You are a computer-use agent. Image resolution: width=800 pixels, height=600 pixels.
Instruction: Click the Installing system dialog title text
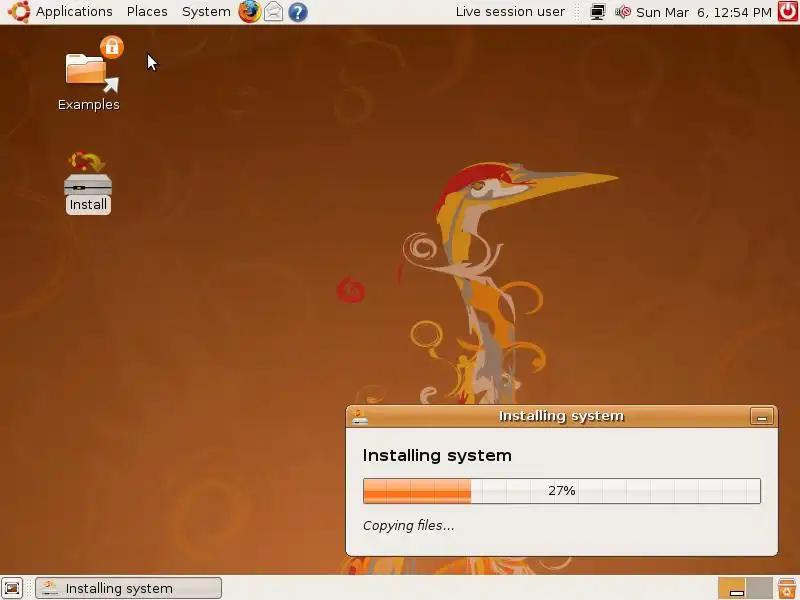coord(561,416)
